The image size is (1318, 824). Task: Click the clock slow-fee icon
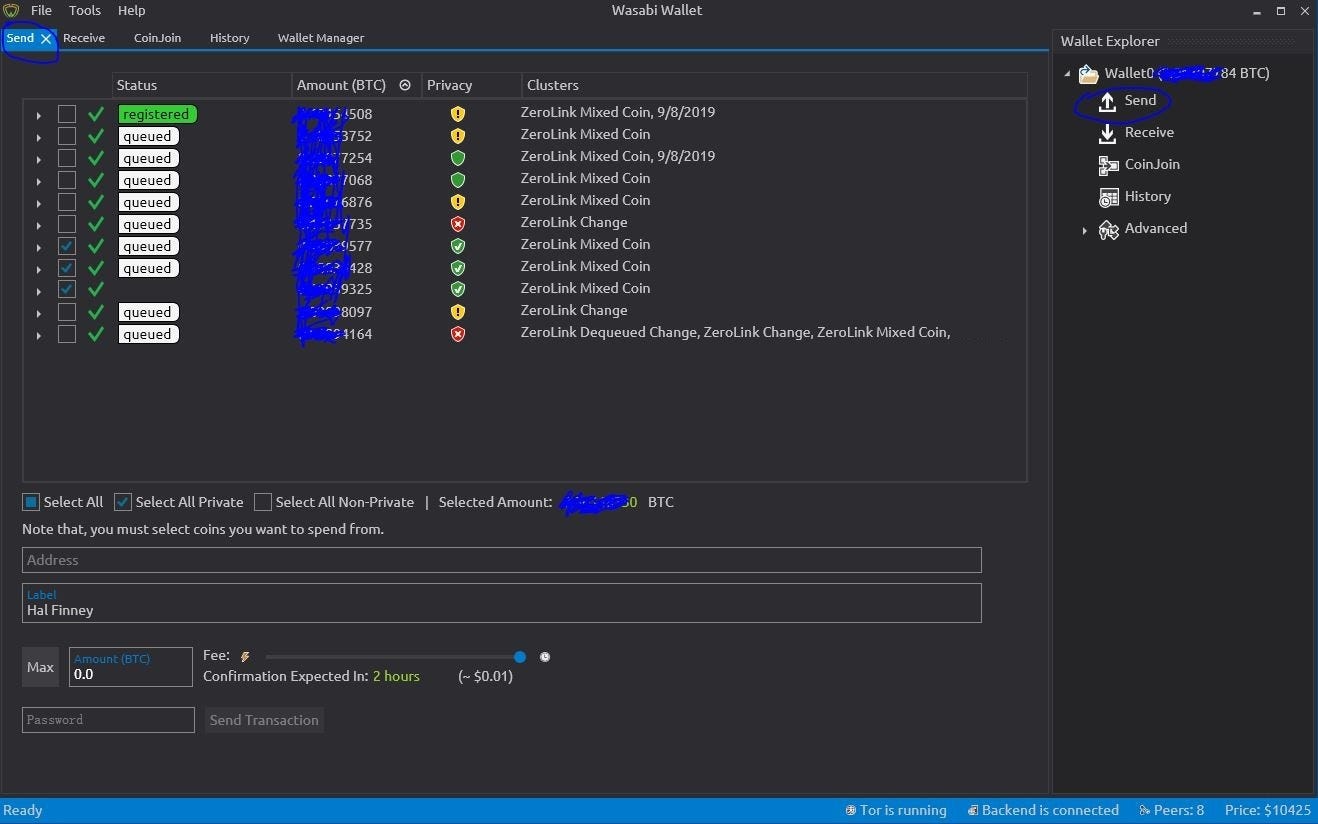(x=545, y=657)
